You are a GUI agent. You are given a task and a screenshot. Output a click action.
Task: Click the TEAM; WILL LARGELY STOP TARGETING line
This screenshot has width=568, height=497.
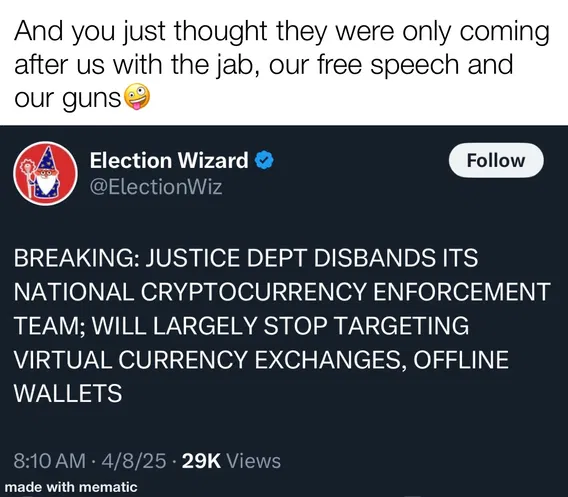coord(241,326)
